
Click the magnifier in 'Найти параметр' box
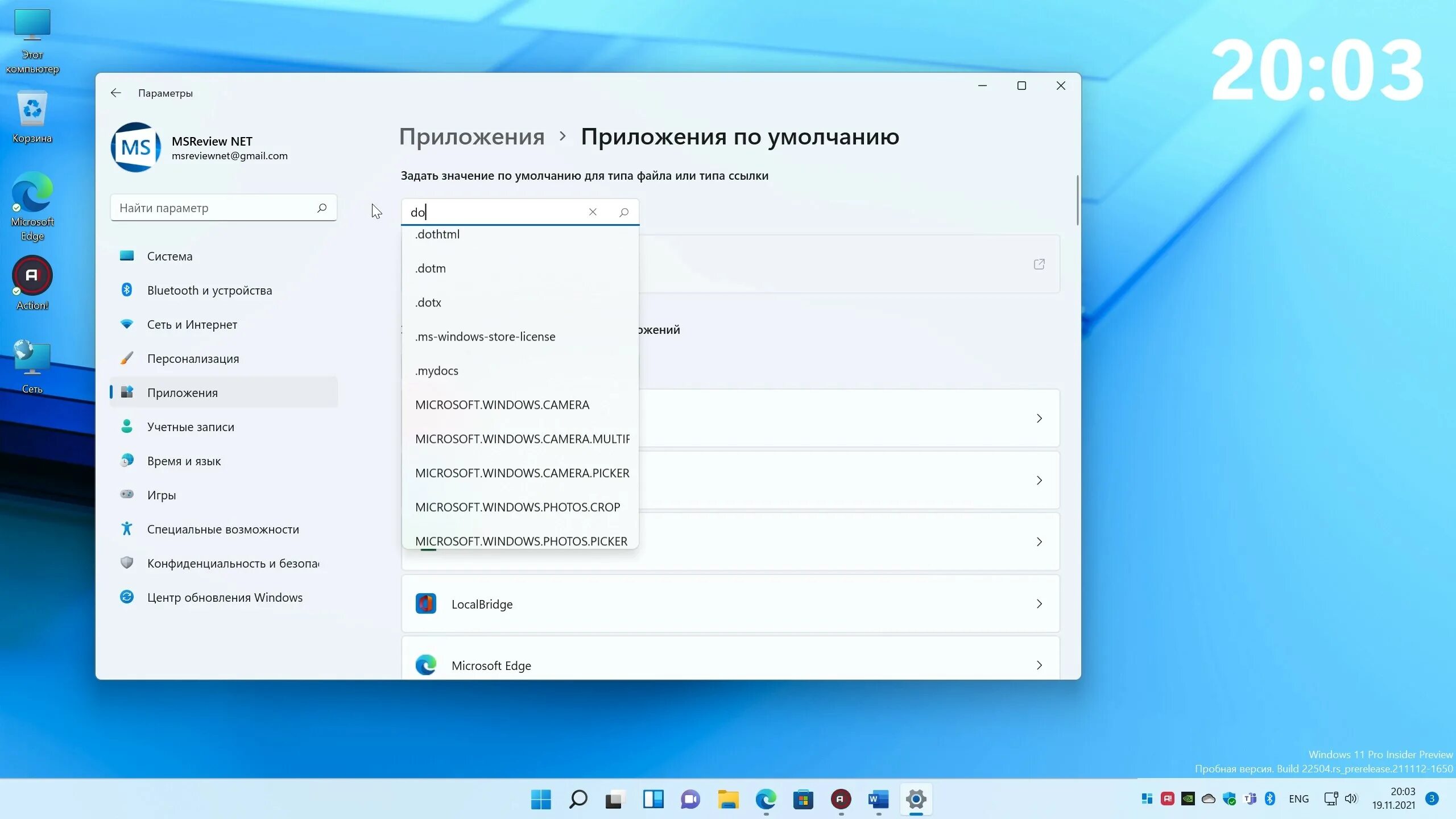tap(322, 208)
